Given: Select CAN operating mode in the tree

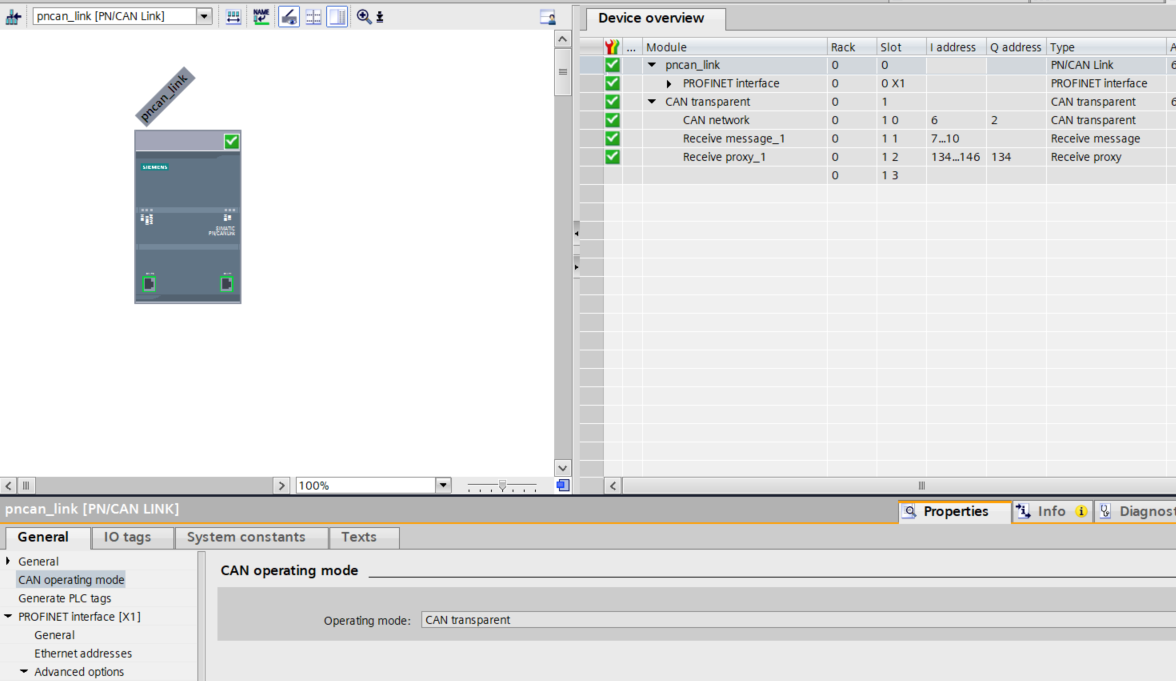Looking at the screenshot, I should (71, 580).
